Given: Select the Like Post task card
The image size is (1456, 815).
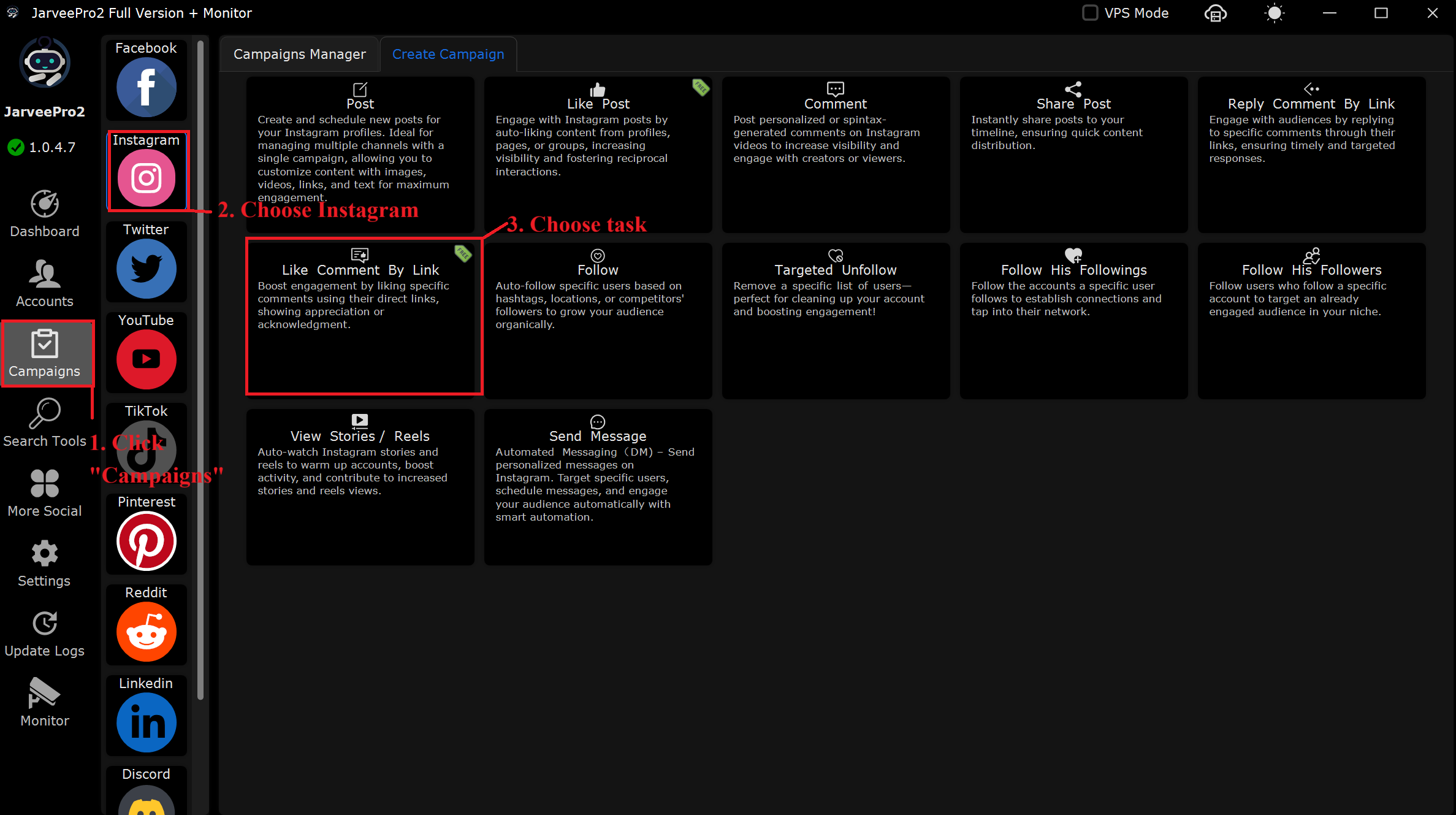Looking at the screenshot, I should click(598, 155).
